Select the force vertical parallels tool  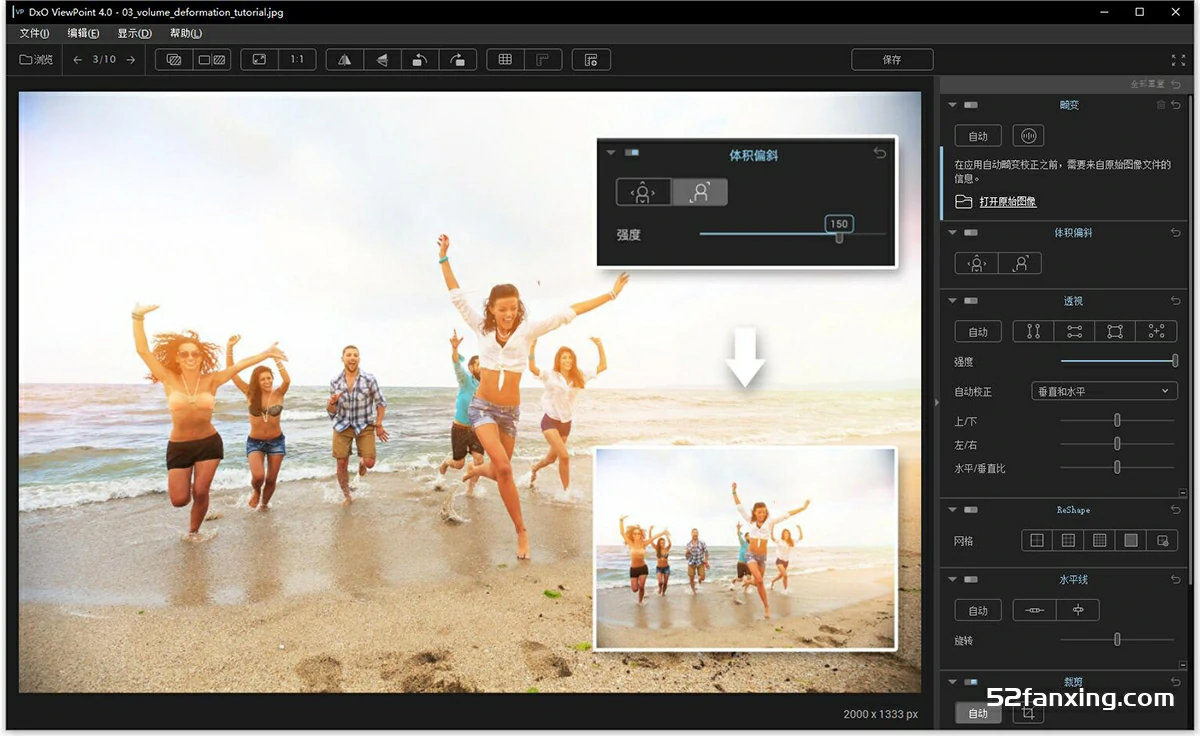pos(1034,331)
